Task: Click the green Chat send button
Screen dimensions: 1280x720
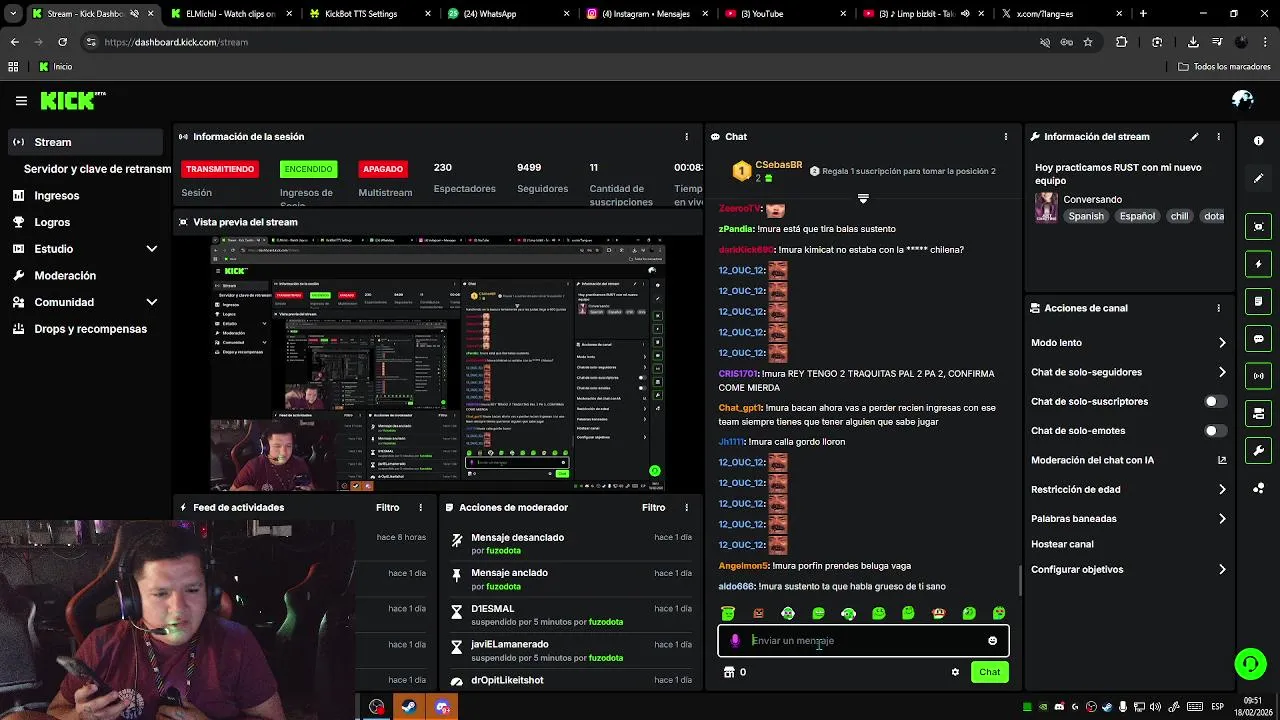Action: 989,672
